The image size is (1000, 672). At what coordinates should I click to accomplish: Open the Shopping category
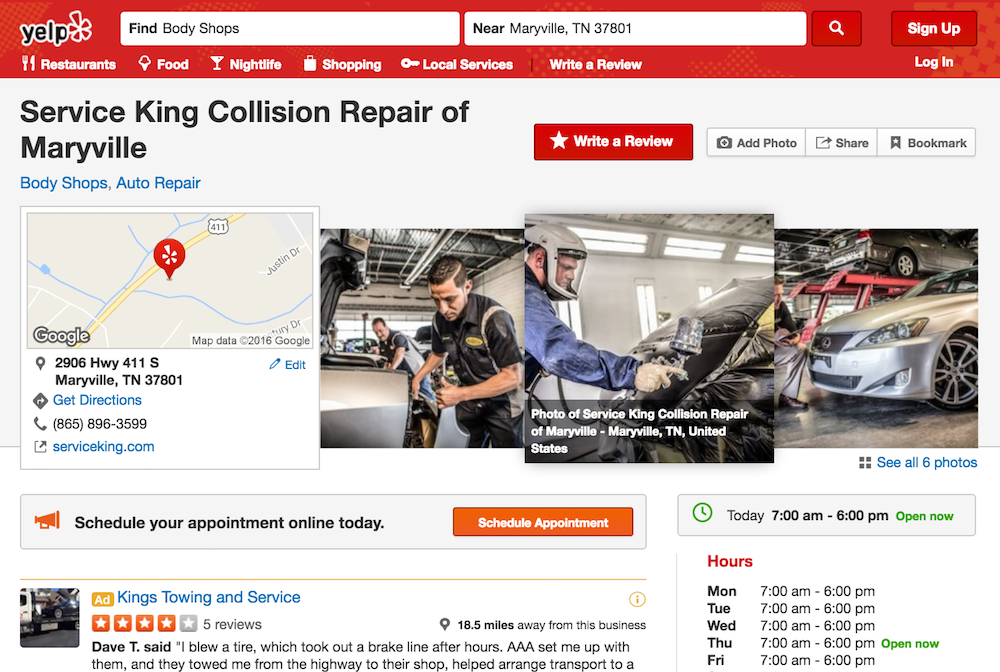click(342, 64)
